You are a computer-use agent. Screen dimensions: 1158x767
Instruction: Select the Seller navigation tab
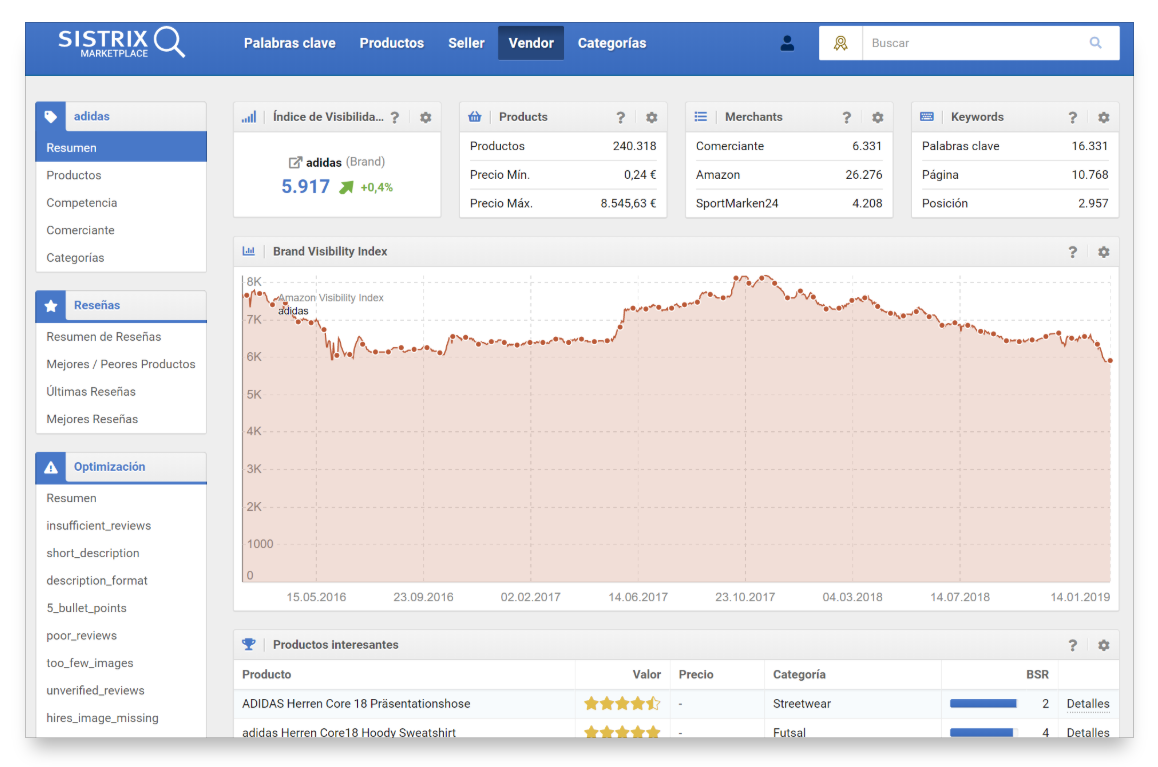point(466,43)
